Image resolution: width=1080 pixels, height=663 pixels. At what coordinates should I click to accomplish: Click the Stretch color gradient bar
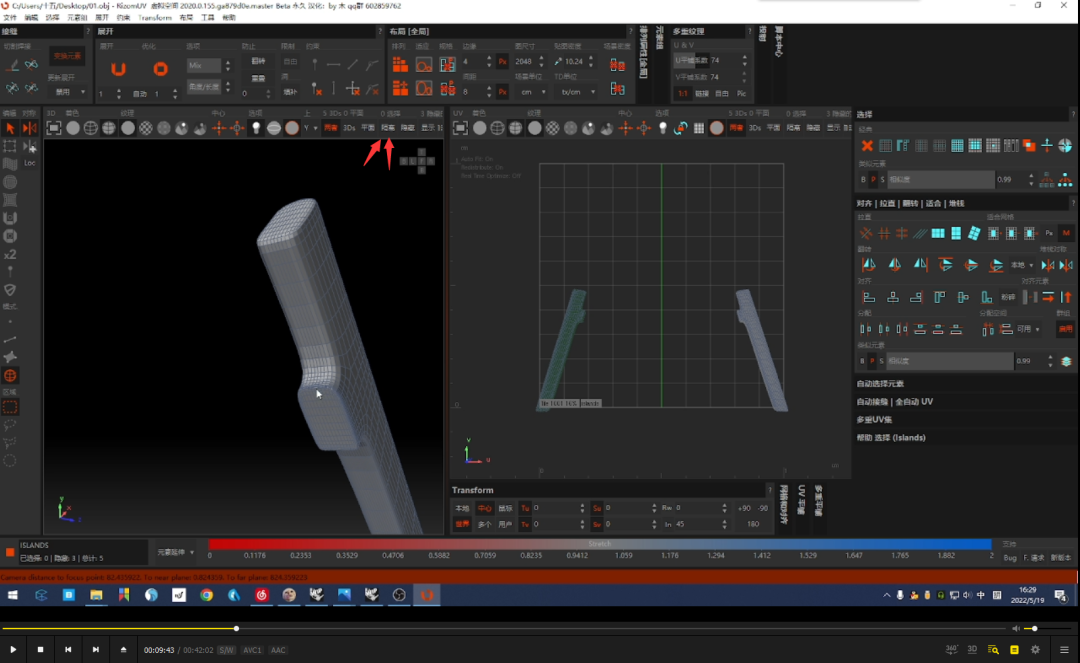pos(600,544)
